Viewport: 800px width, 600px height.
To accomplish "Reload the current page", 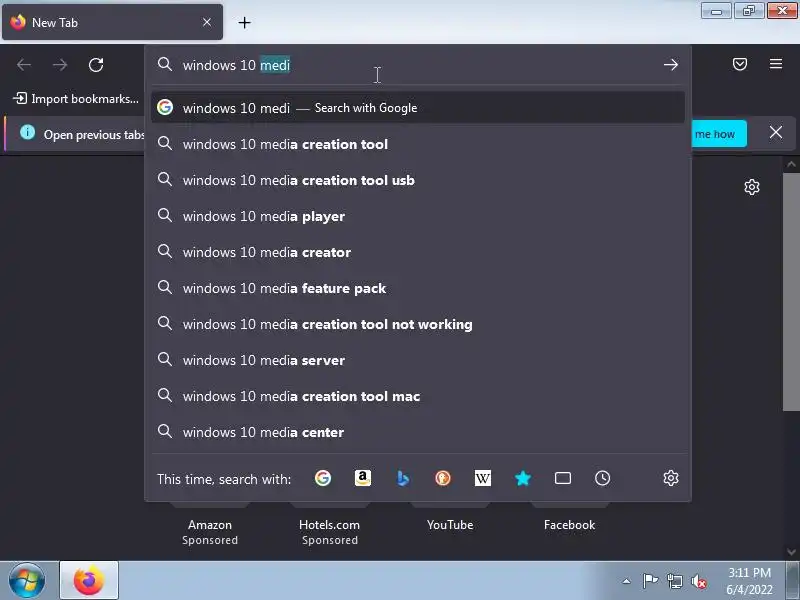I will tap(96, 65).
